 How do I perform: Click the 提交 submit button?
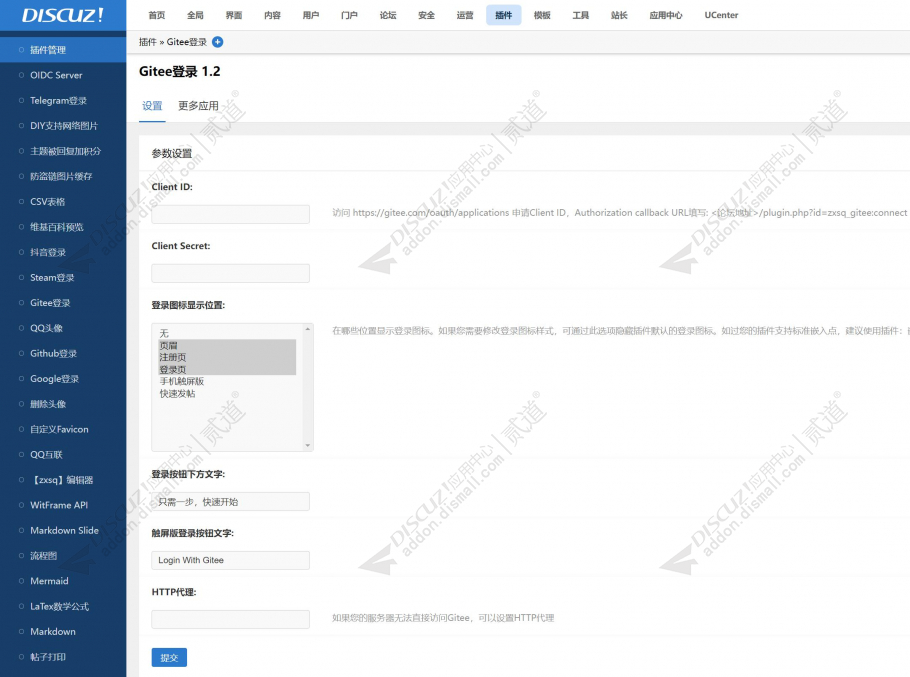click(x=169, y=657)
